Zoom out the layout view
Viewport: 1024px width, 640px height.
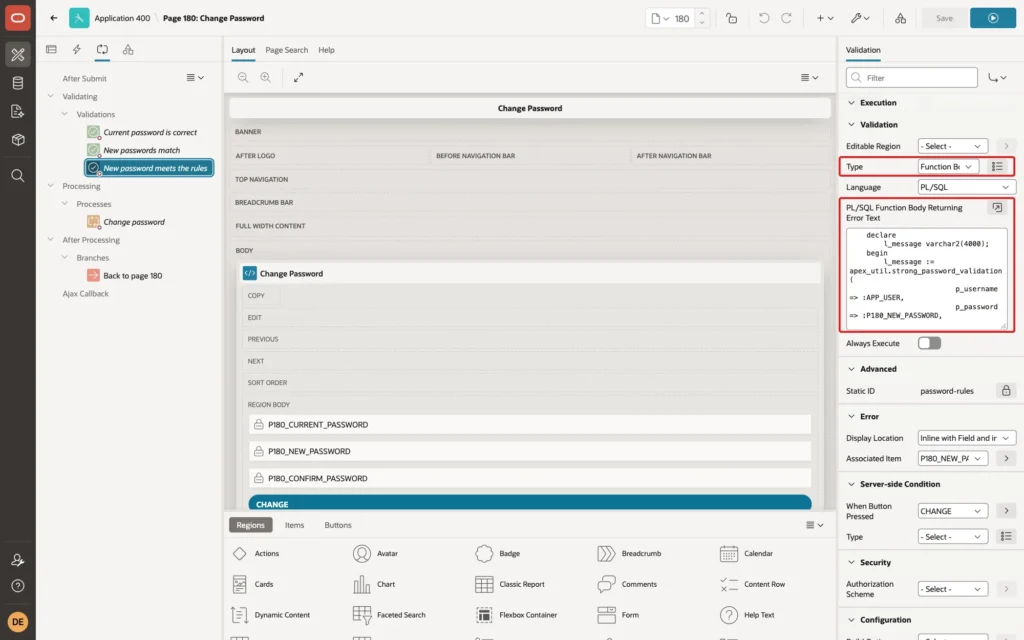pyautogui.click(x=243, y=77)
